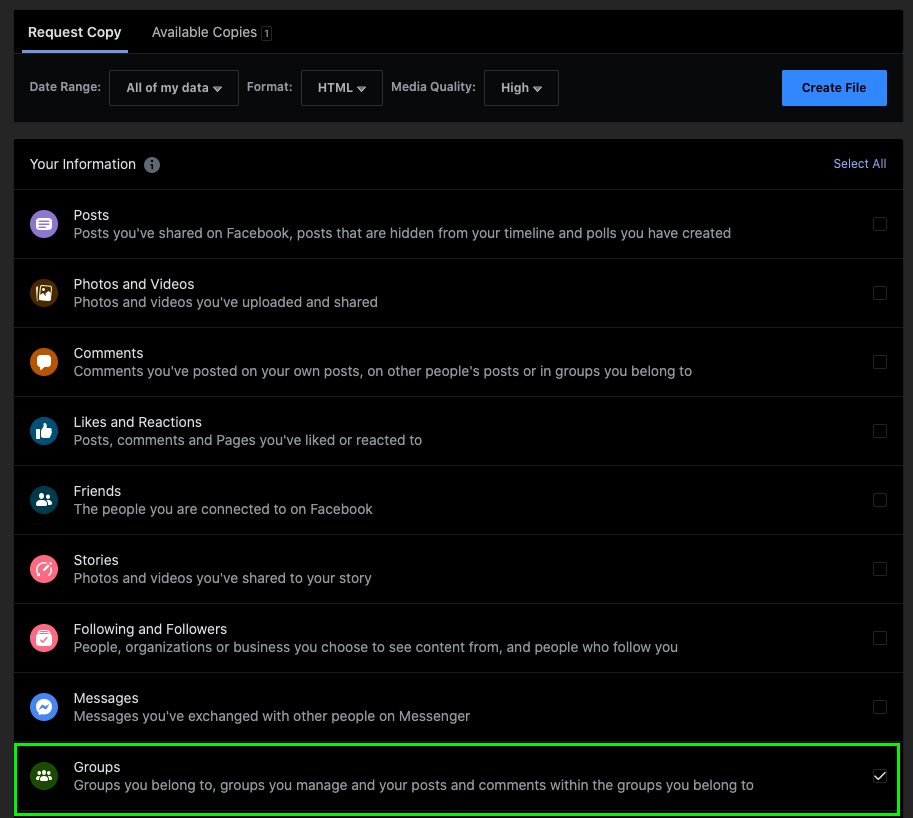Click the Posts row title

[x=91, y=215]
